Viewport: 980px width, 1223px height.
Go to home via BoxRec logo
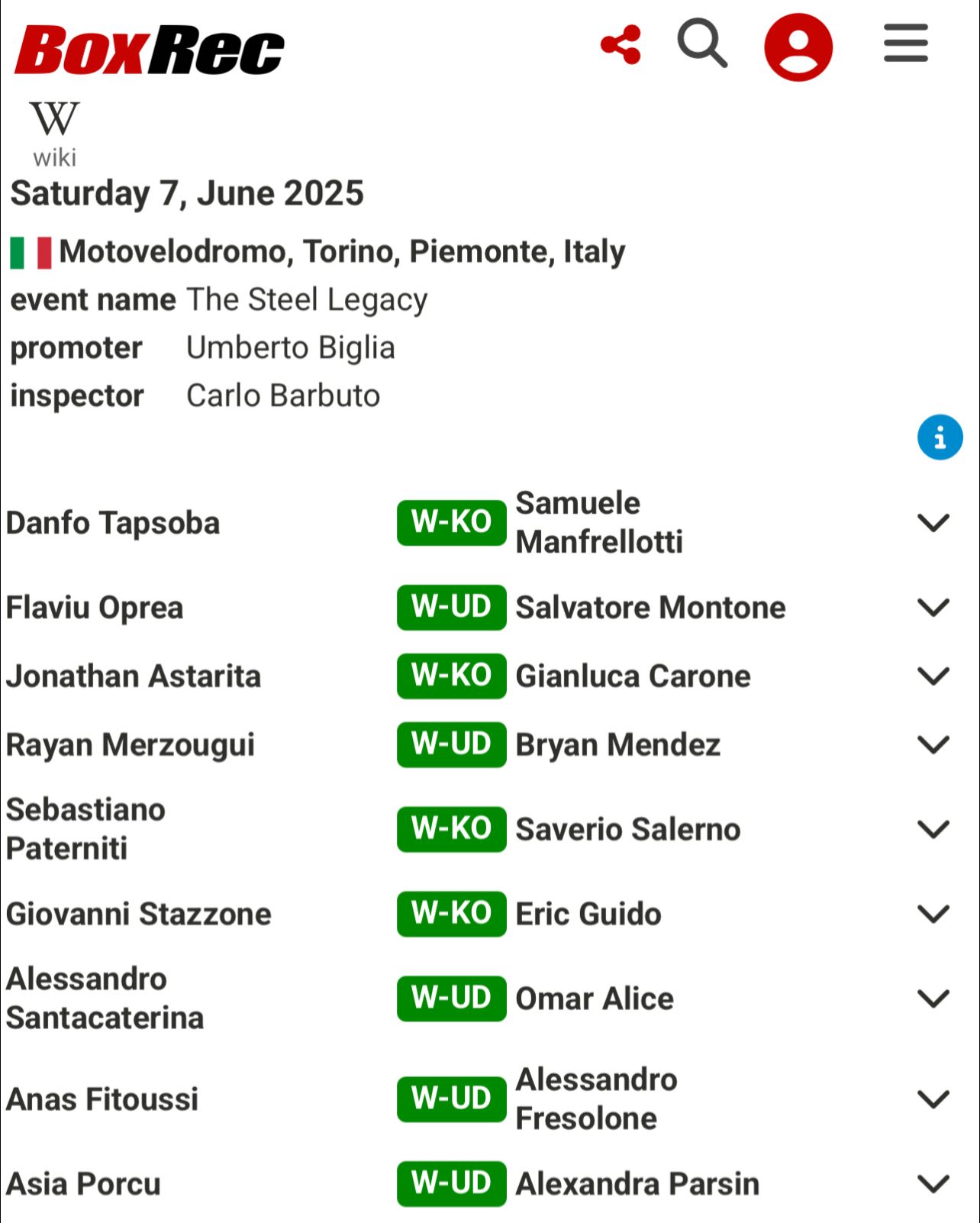[x=150, y=50]
